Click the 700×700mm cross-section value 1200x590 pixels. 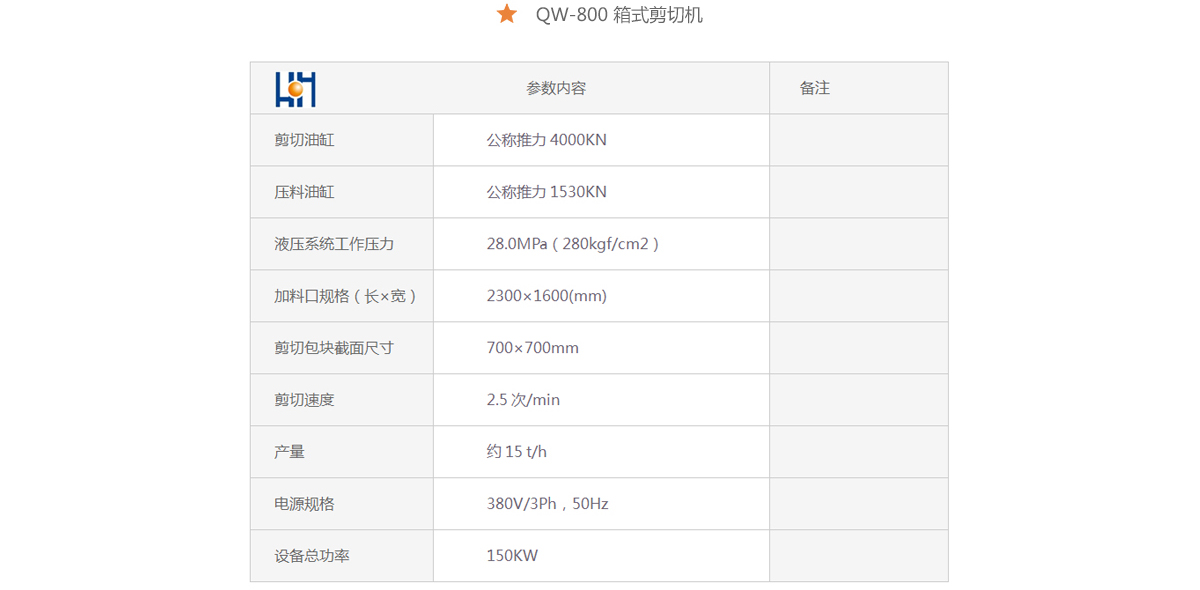coord(532,348)
